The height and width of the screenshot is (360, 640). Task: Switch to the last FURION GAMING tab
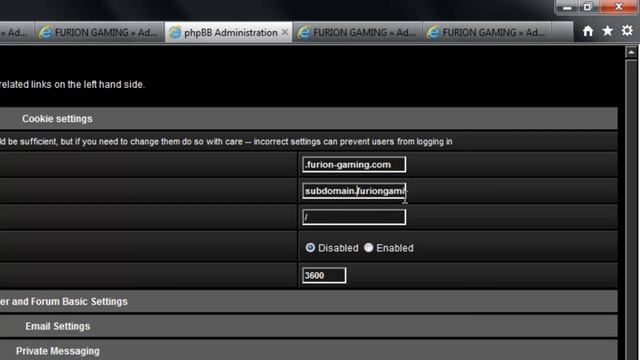pos(487,32)
